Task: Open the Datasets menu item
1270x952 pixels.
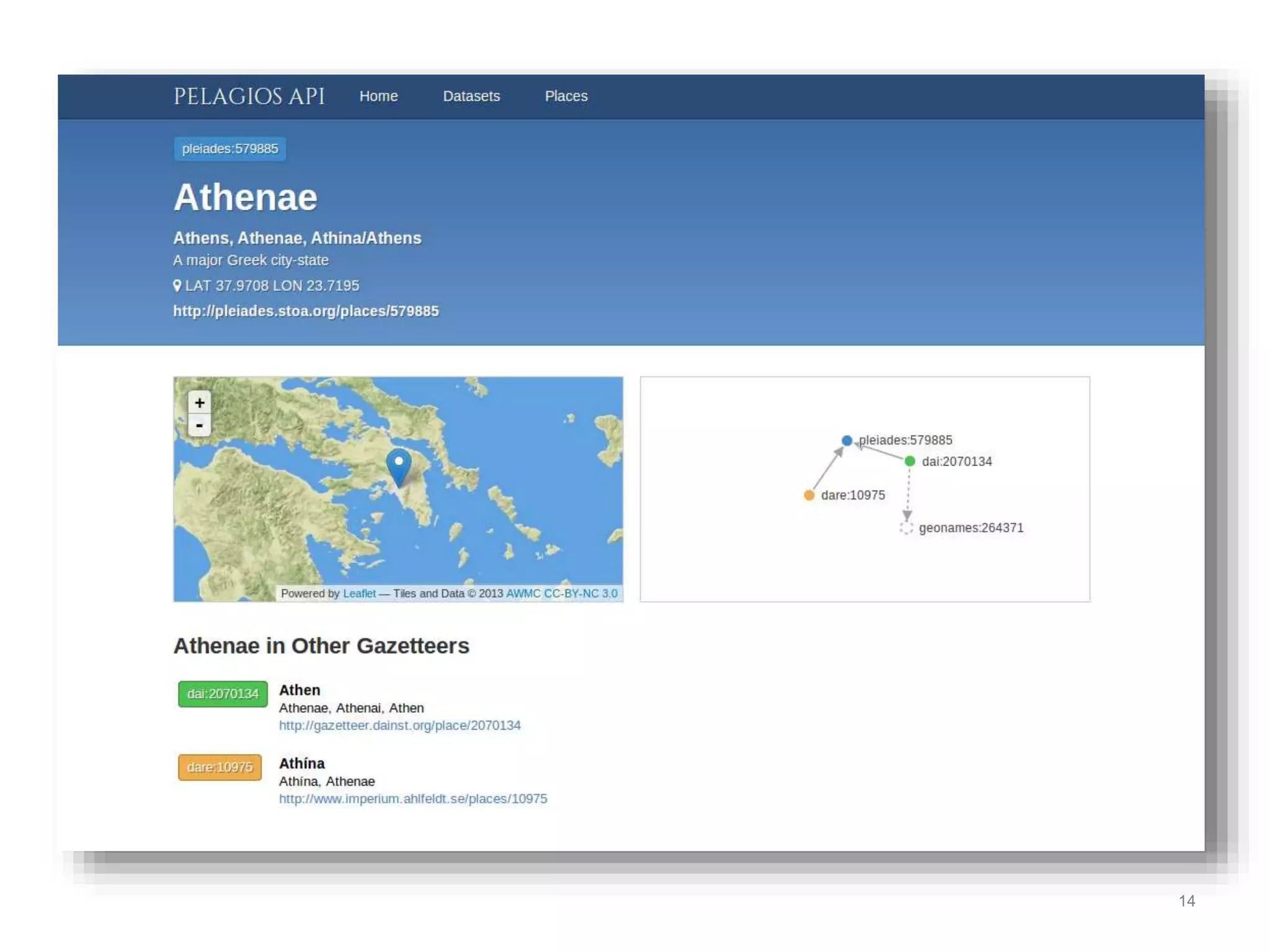Action: tap(471, 96)
